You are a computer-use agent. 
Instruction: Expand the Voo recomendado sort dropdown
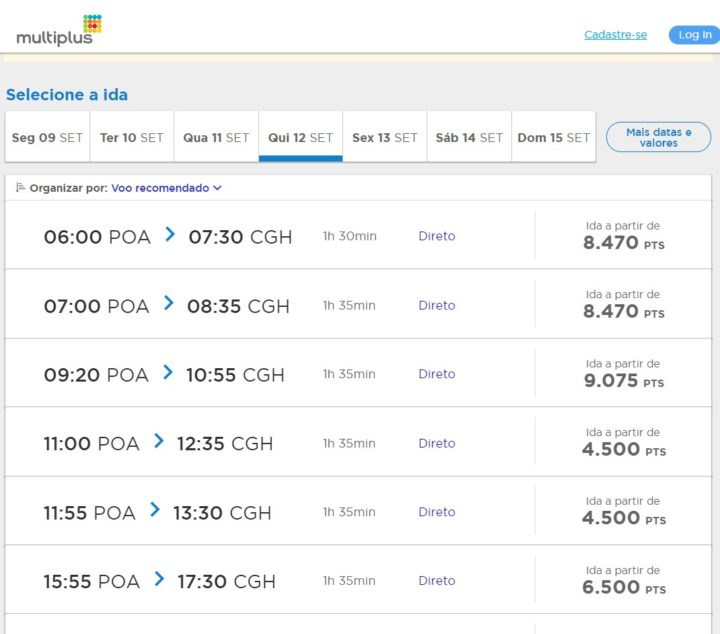tap(166, 188)
